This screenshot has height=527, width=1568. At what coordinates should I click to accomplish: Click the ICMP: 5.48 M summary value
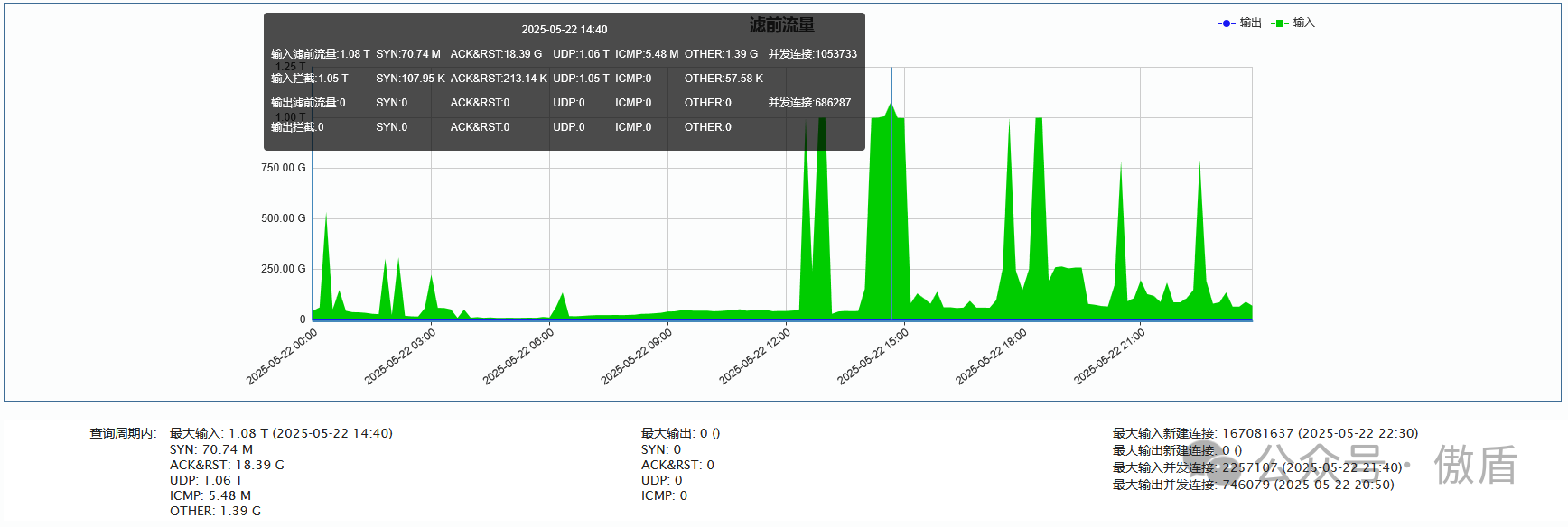coord(210,495)
